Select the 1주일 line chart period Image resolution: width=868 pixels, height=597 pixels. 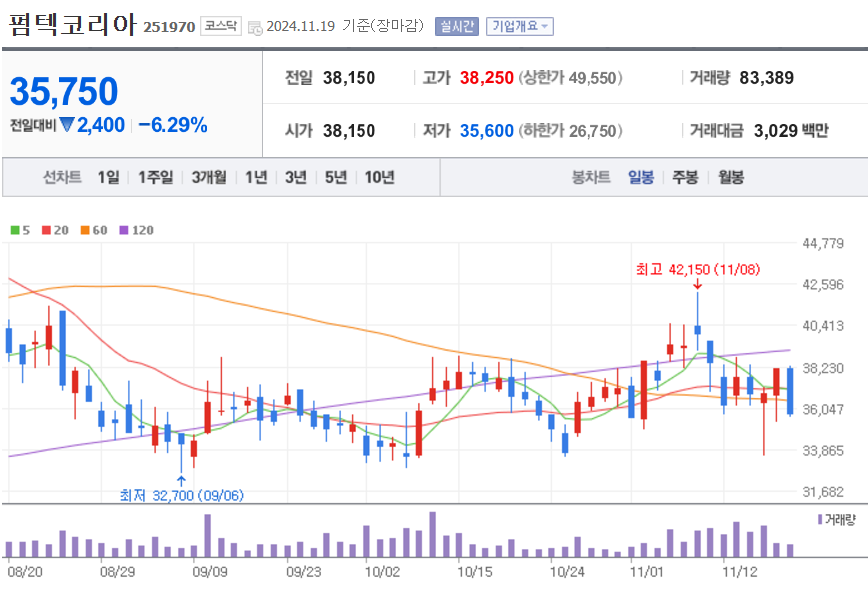click(x=156, y=177)
